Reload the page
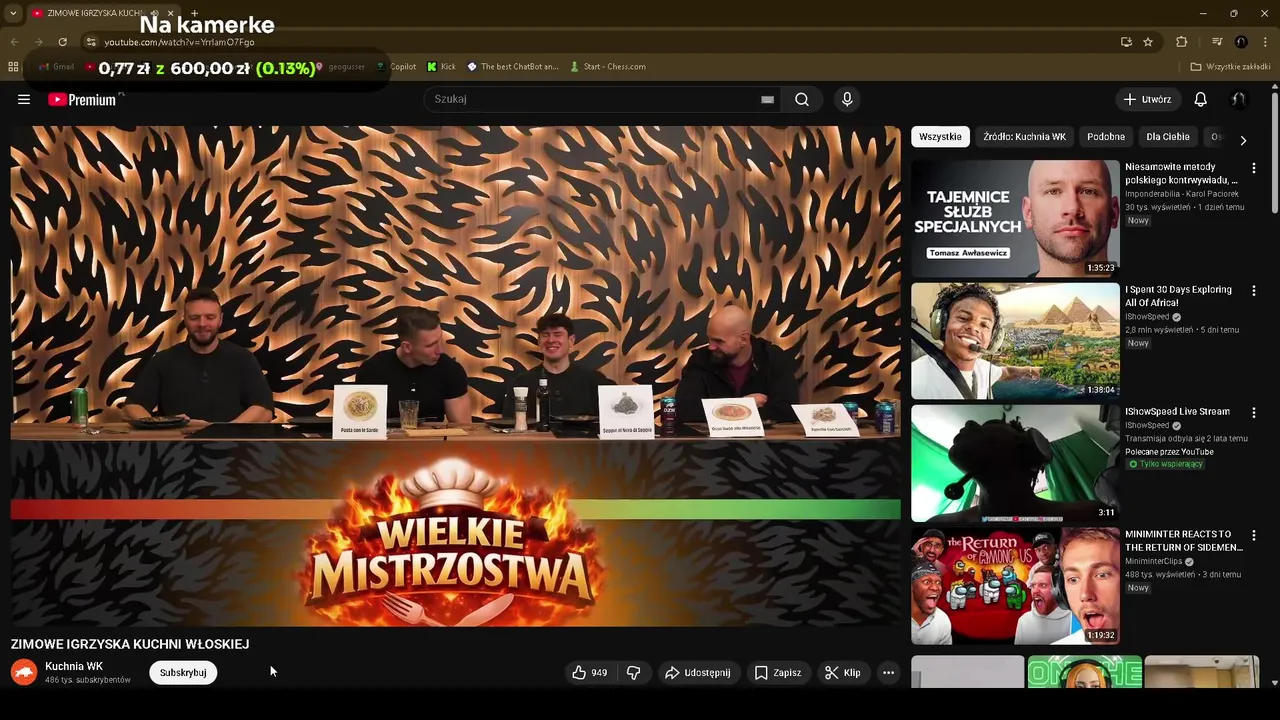Screen dimensions: 1280x720 62,42
